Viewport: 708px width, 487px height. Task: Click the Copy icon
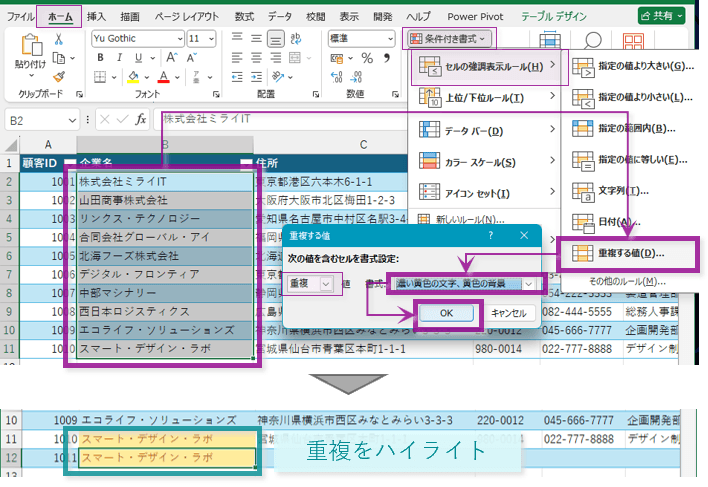[x=59, y=58]
